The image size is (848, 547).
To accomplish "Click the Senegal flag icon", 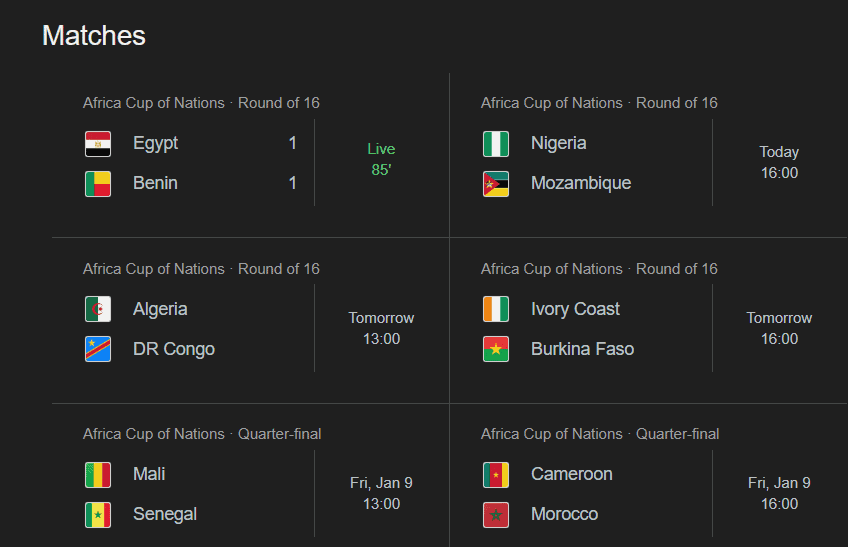I will pos(97,515).
